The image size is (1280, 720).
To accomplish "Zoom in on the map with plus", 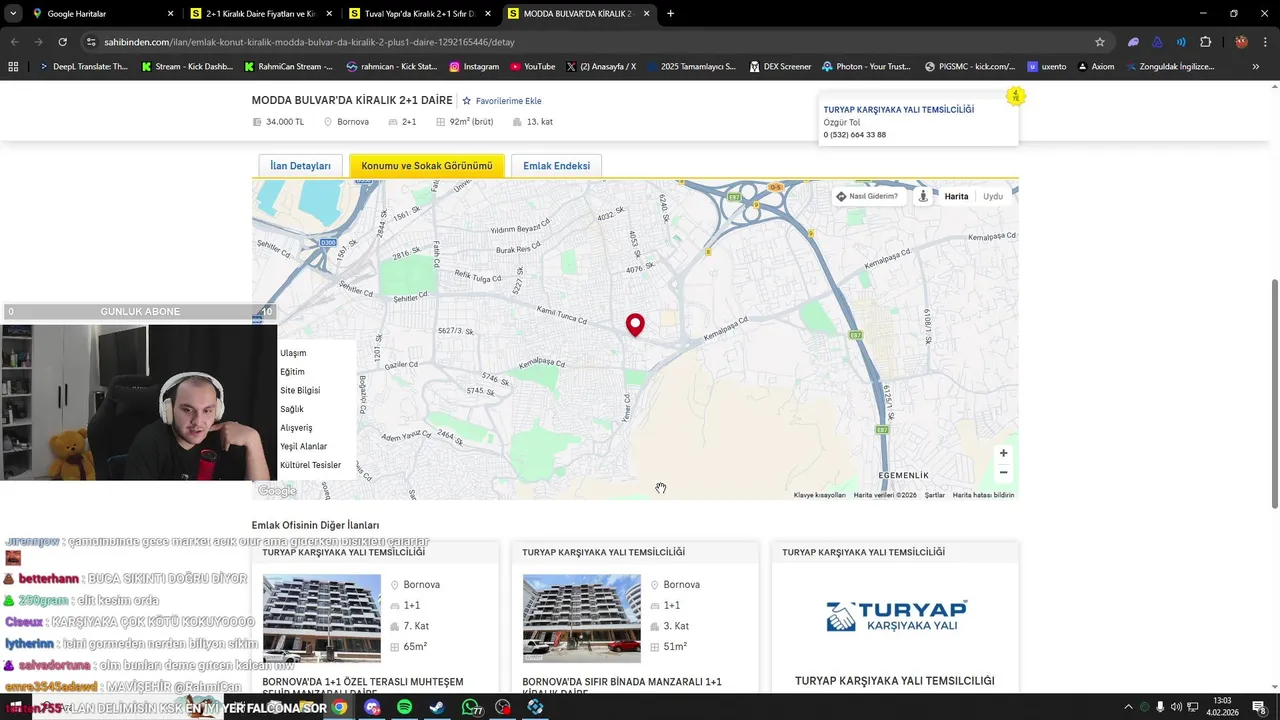I will click(x=1003, y=453).
